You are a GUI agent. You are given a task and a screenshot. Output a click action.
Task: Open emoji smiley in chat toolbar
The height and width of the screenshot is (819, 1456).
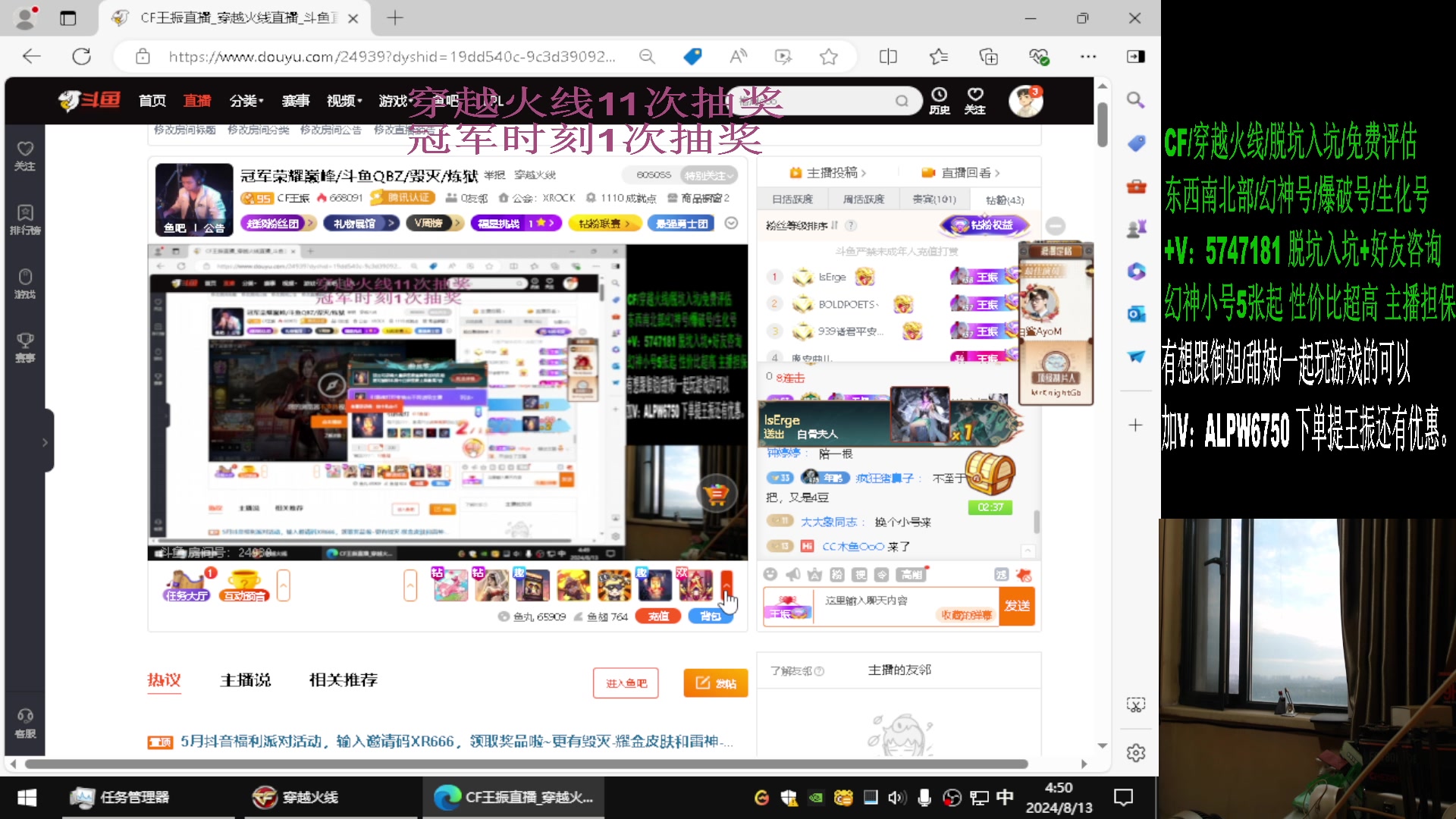point(770,574)
